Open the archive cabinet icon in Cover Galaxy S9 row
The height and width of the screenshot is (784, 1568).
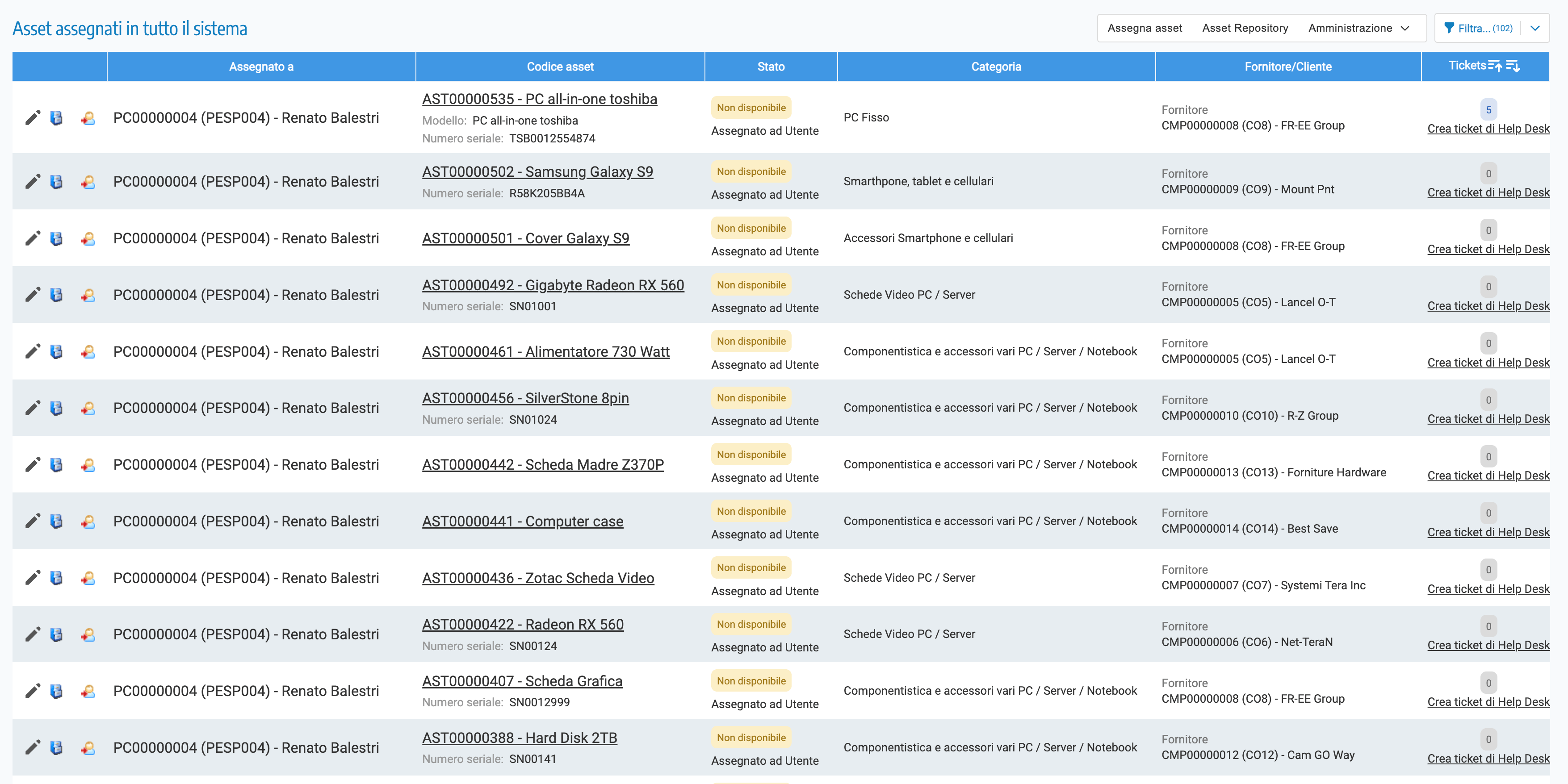point(56,238)
